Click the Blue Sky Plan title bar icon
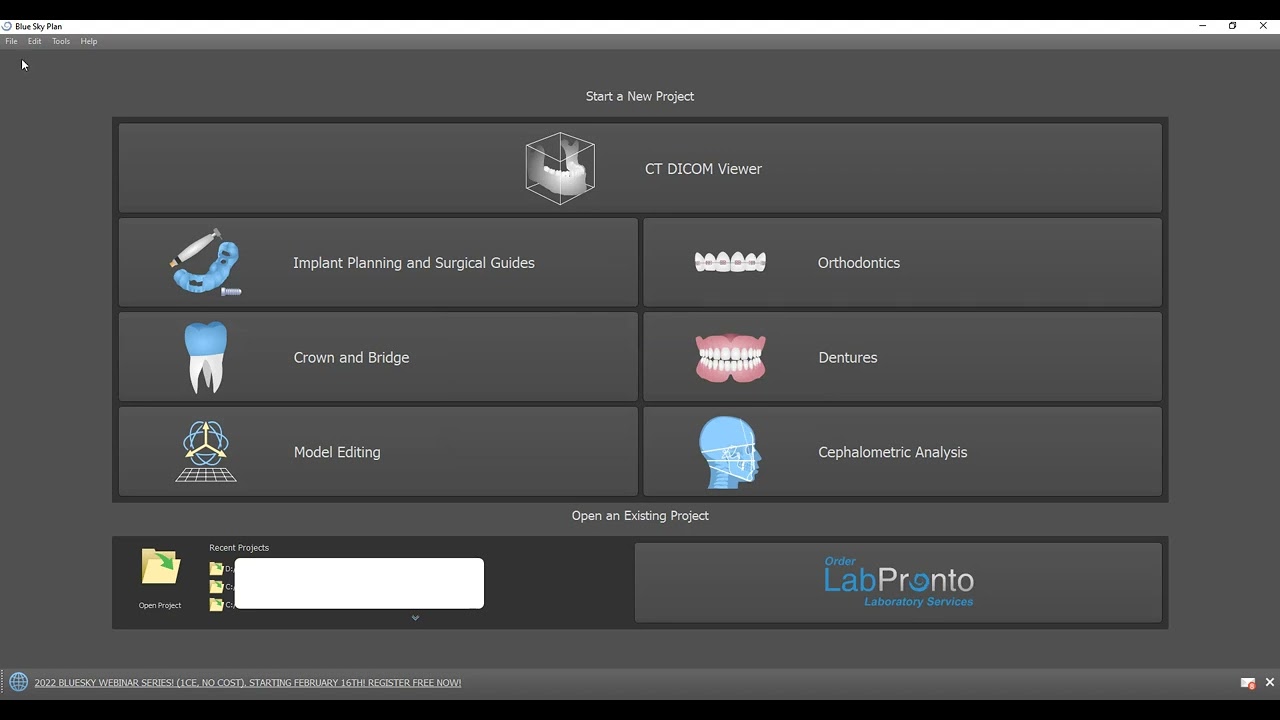The width and height of the screenshot is (1280, 720). 7,26
